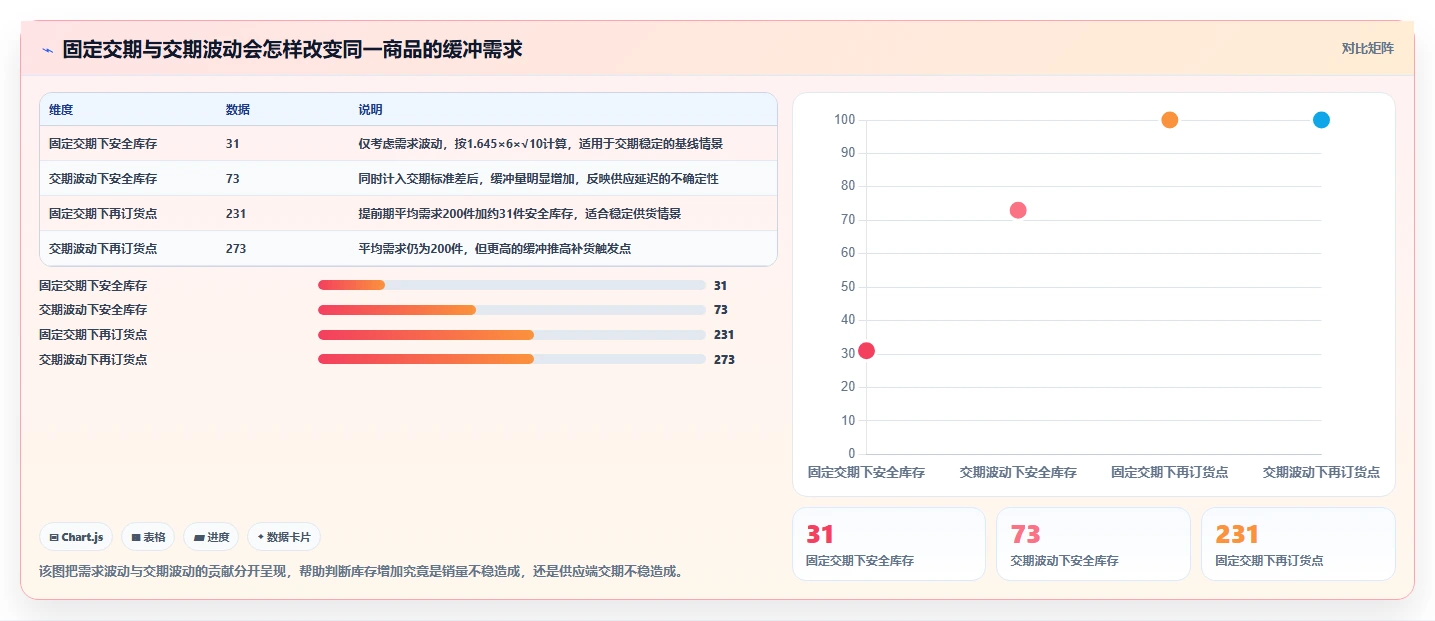Click the 维度 column header
The width and height of the screenshot is (1435, 621).
(61, 110)
